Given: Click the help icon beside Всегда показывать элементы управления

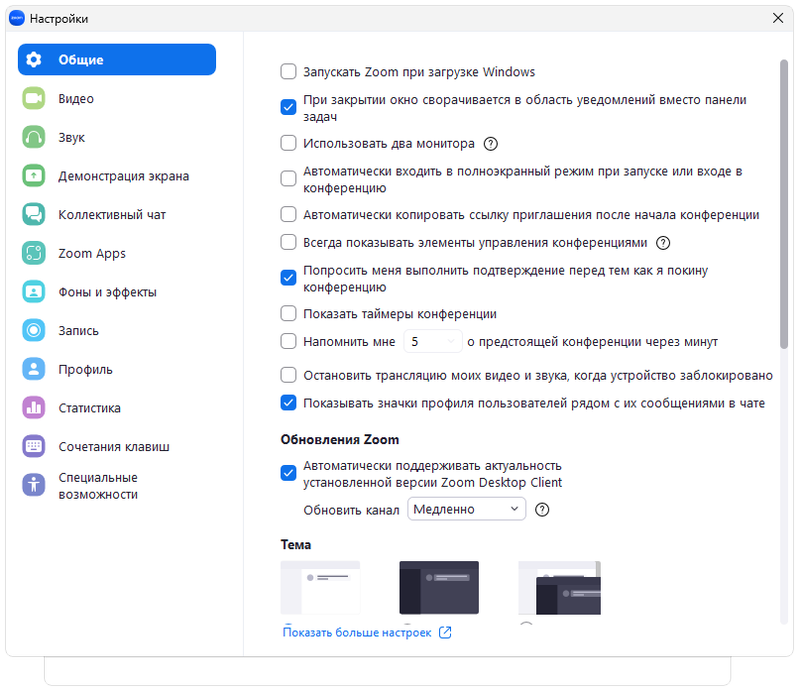Looking at the screenshot, I should tap(663, 243).
